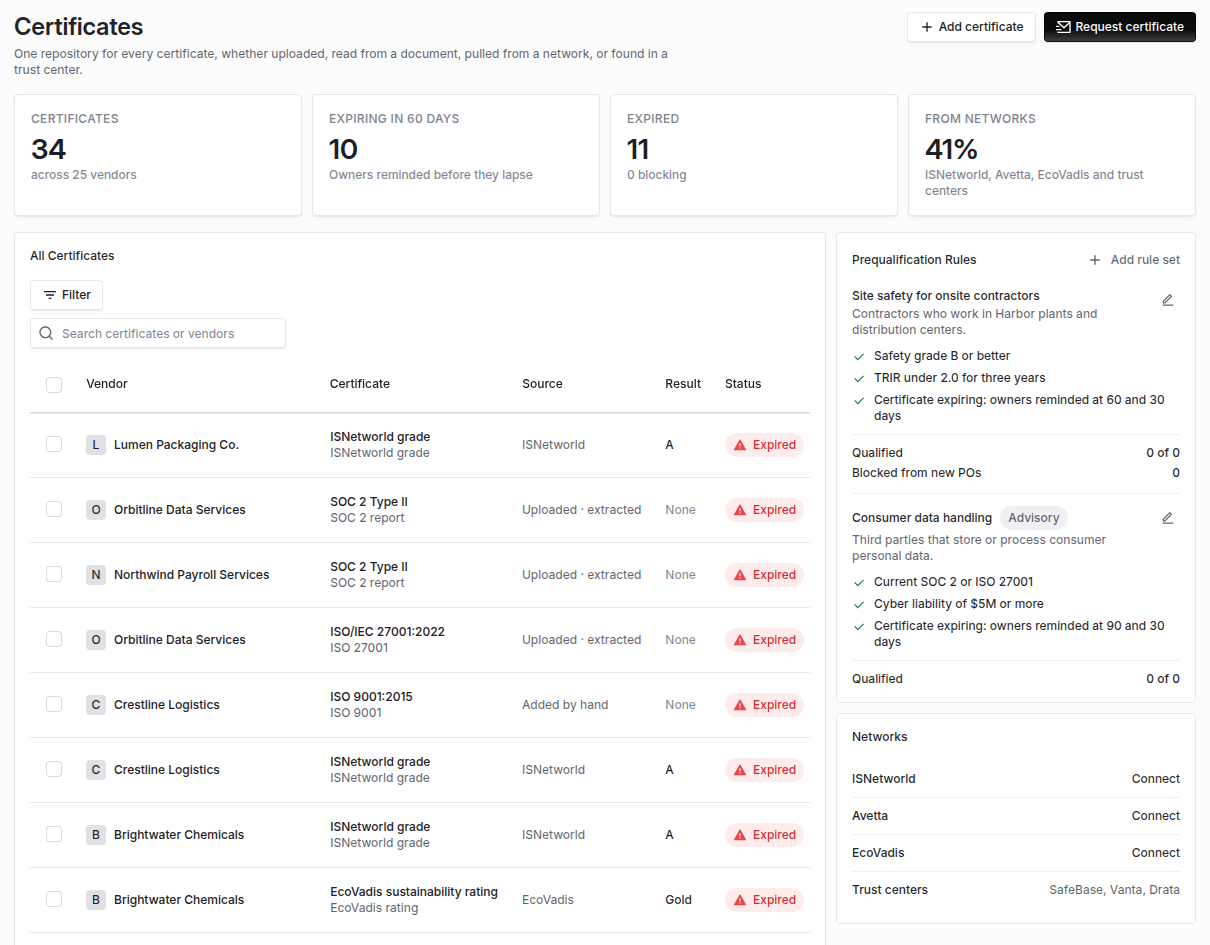Open Northwind Payroll Services vendor name

[x=191, y=575]
